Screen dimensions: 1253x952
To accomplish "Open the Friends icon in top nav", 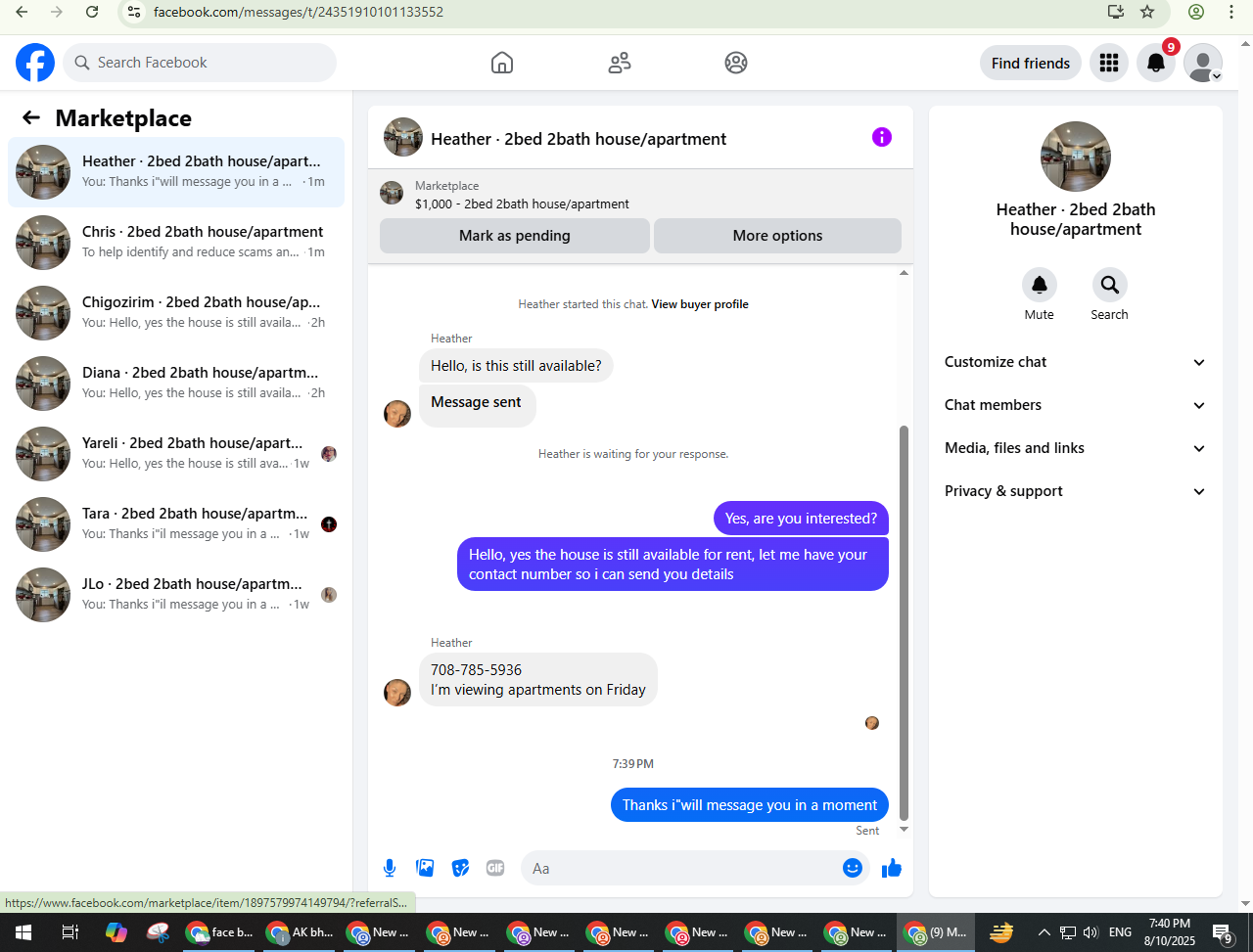I will [620, 63].
